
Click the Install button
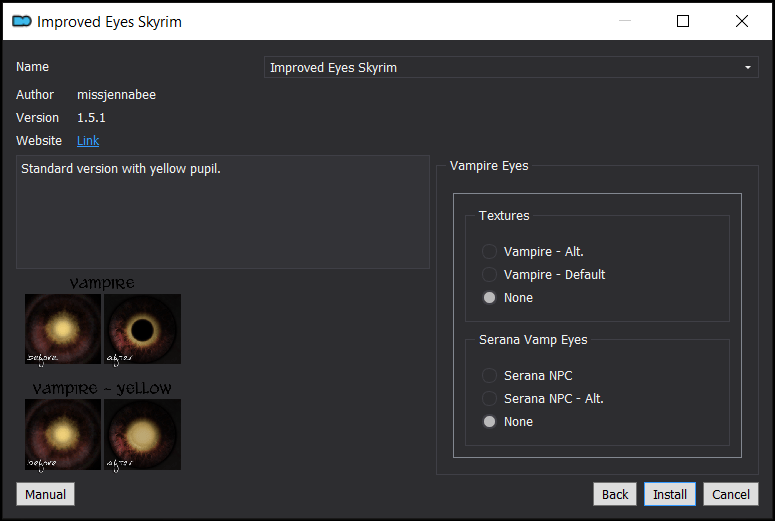pos(670,494)
